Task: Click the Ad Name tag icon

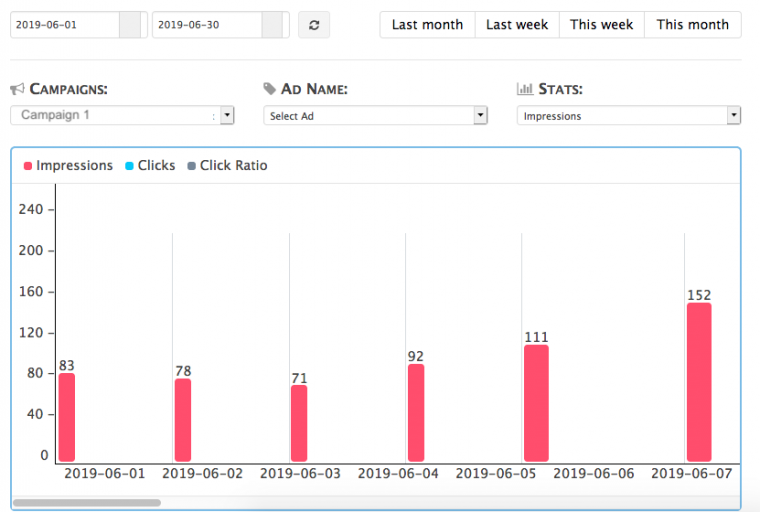Action: pos(269,88)
